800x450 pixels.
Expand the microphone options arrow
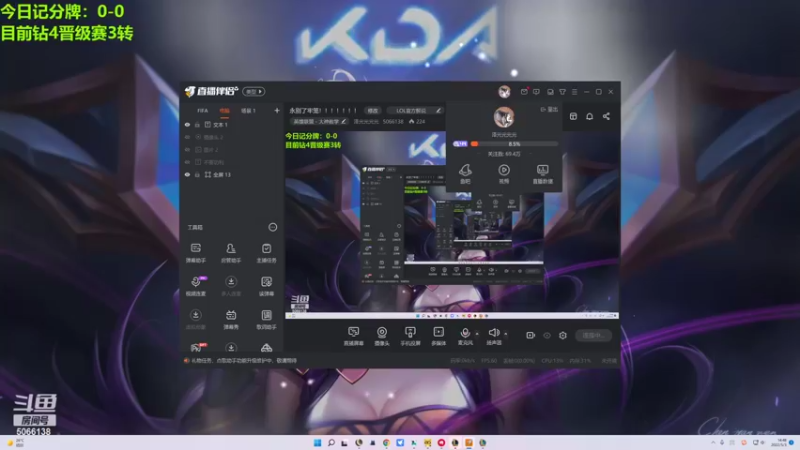477,334
